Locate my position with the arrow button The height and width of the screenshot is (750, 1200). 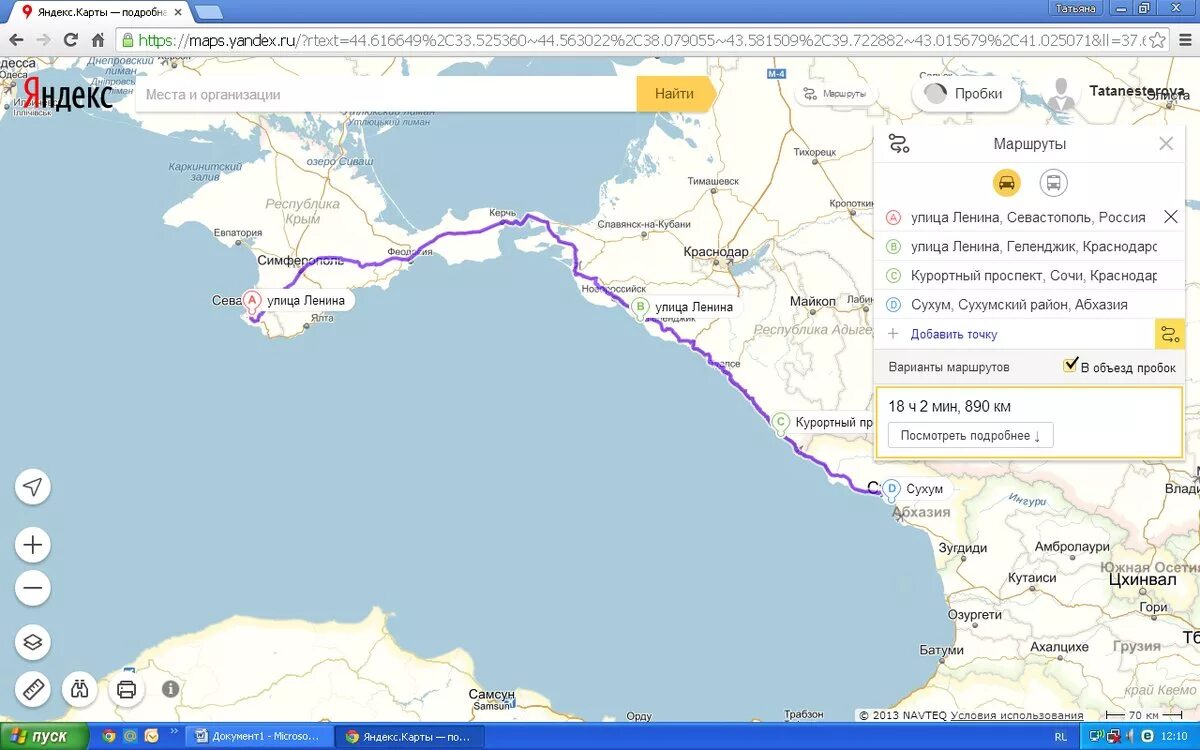pos(33,487)
